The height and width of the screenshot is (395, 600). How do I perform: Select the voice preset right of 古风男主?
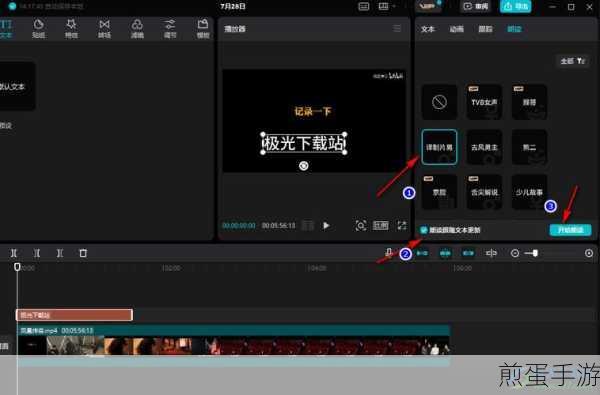click(529, 147)
